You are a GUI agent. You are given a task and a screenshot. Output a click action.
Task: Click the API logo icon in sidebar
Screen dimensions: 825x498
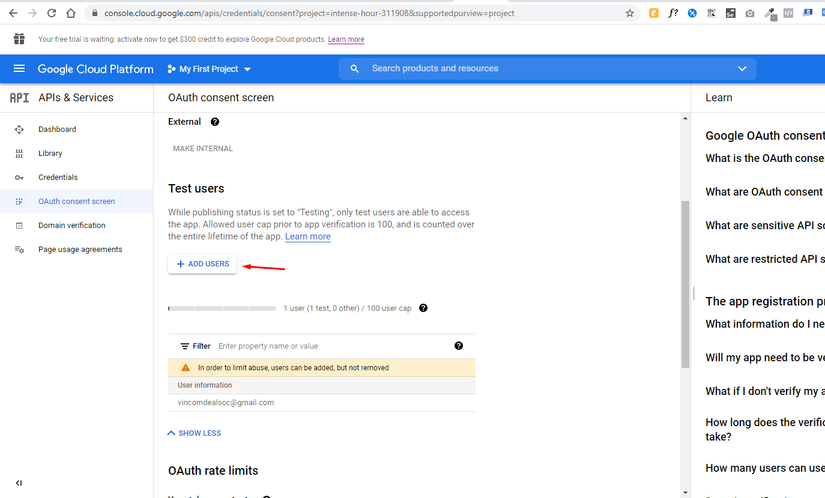[19, 98]
